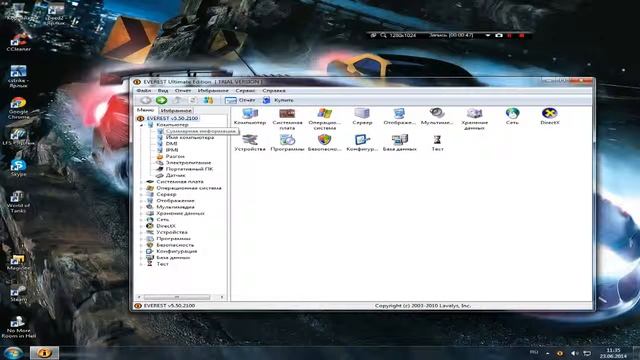Switch to the Избранное tab in sidebar
The height and width of the screenshot is (360, 640).
176,111
